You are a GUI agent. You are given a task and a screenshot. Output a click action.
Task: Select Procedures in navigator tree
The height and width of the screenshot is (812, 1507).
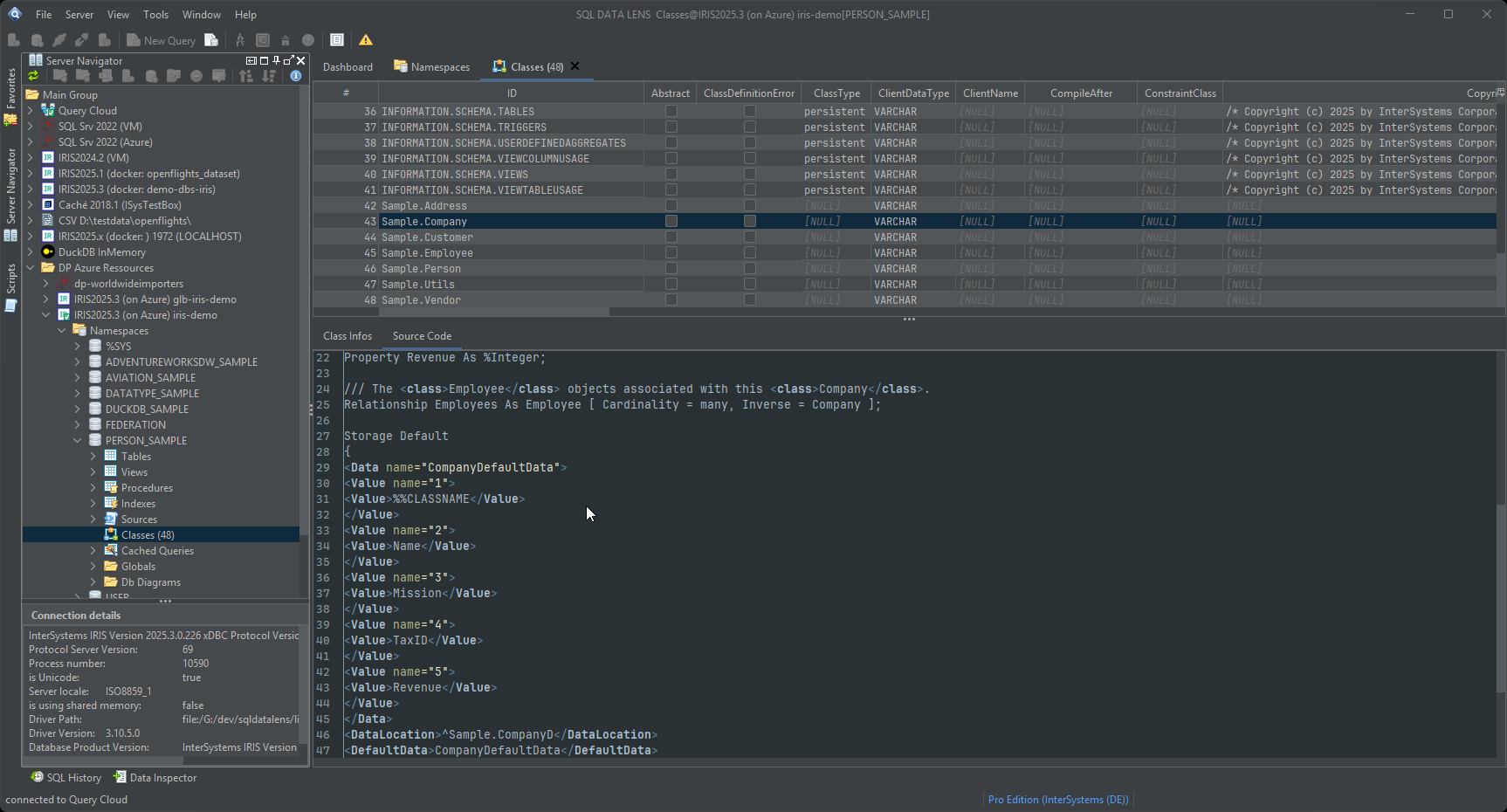point(147,488)
